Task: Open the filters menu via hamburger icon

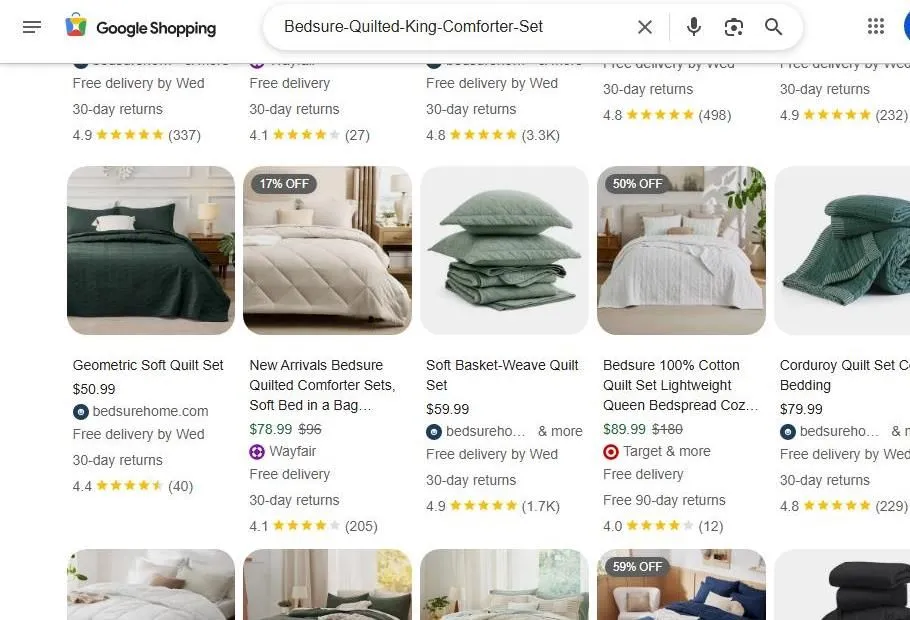Action: [x=32, y=27]
